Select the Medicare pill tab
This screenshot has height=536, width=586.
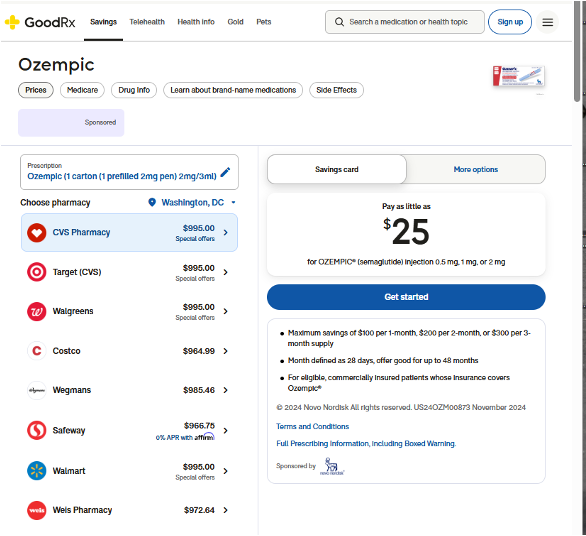pyautogui.click(x=82, y=90)
